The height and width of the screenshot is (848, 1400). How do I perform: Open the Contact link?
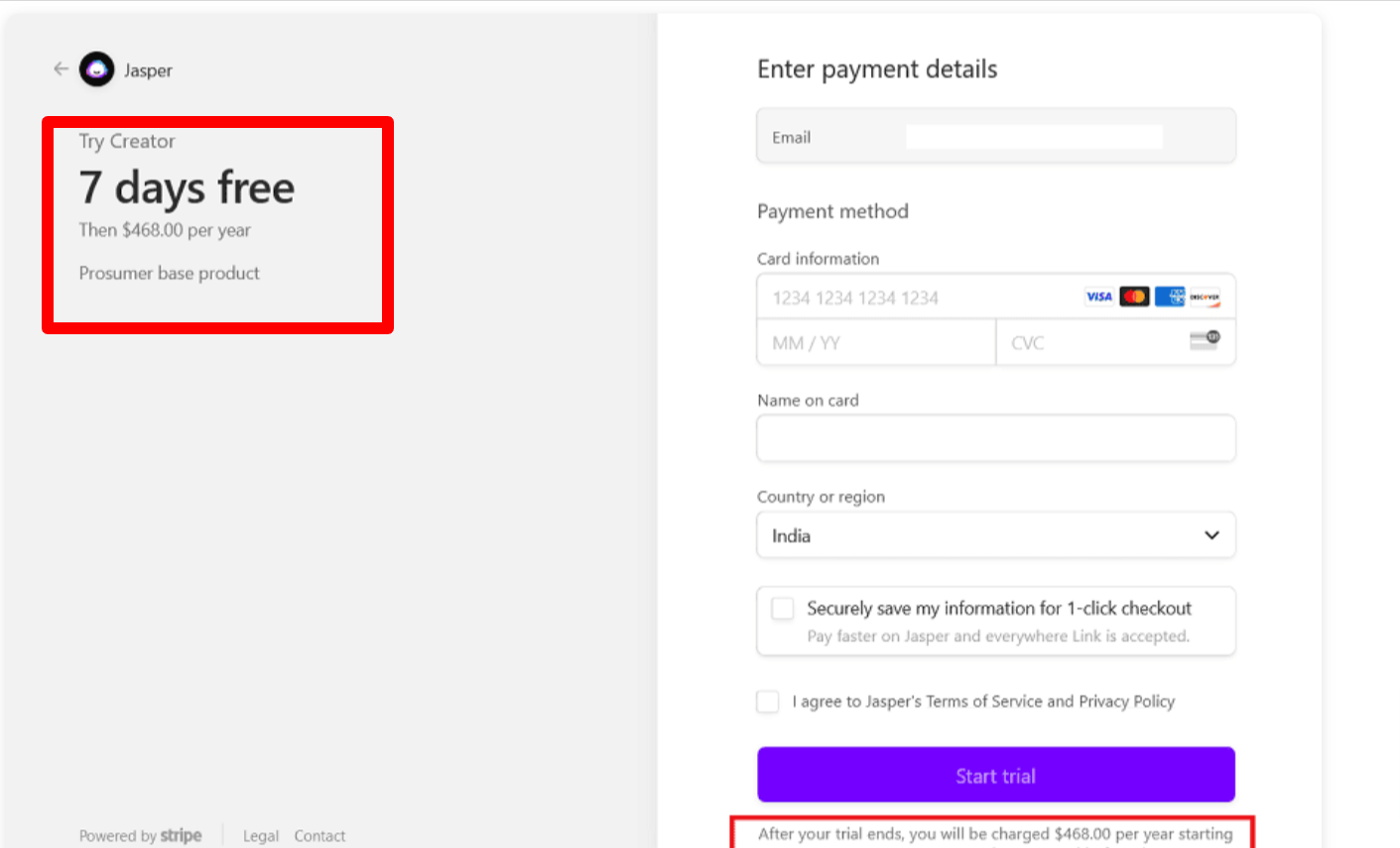tap(319, 836)
